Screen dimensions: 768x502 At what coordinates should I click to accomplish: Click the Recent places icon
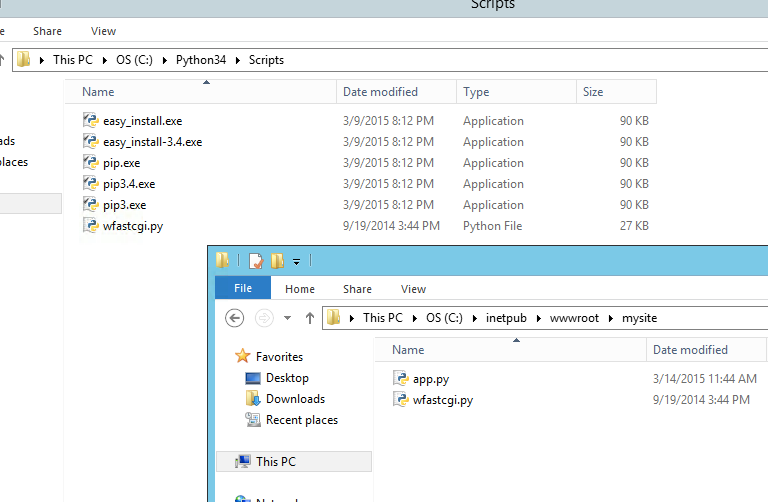pos(253,420)
